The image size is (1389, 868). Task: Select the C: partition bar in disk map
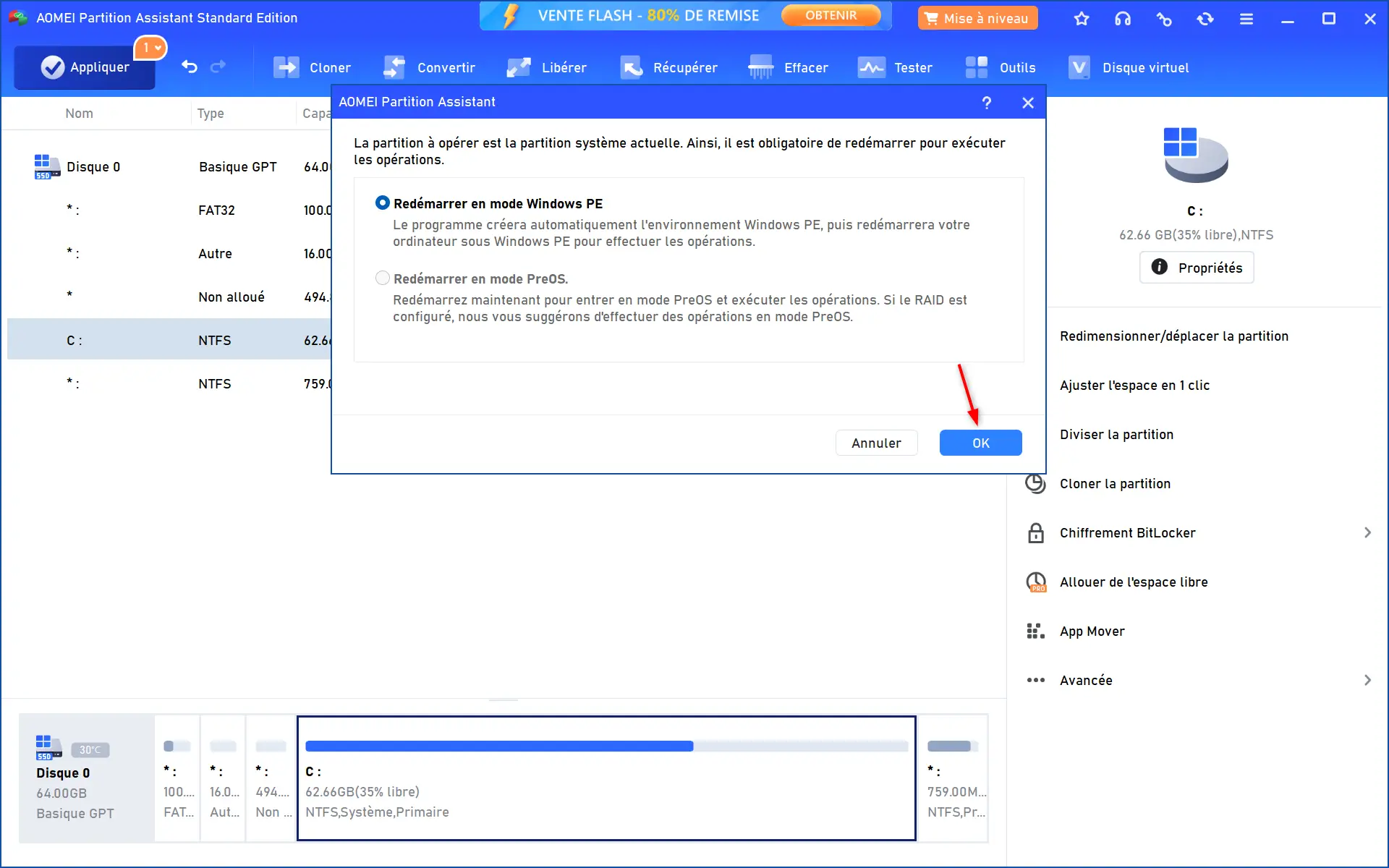pyautogui.click(x=606, y=778)
